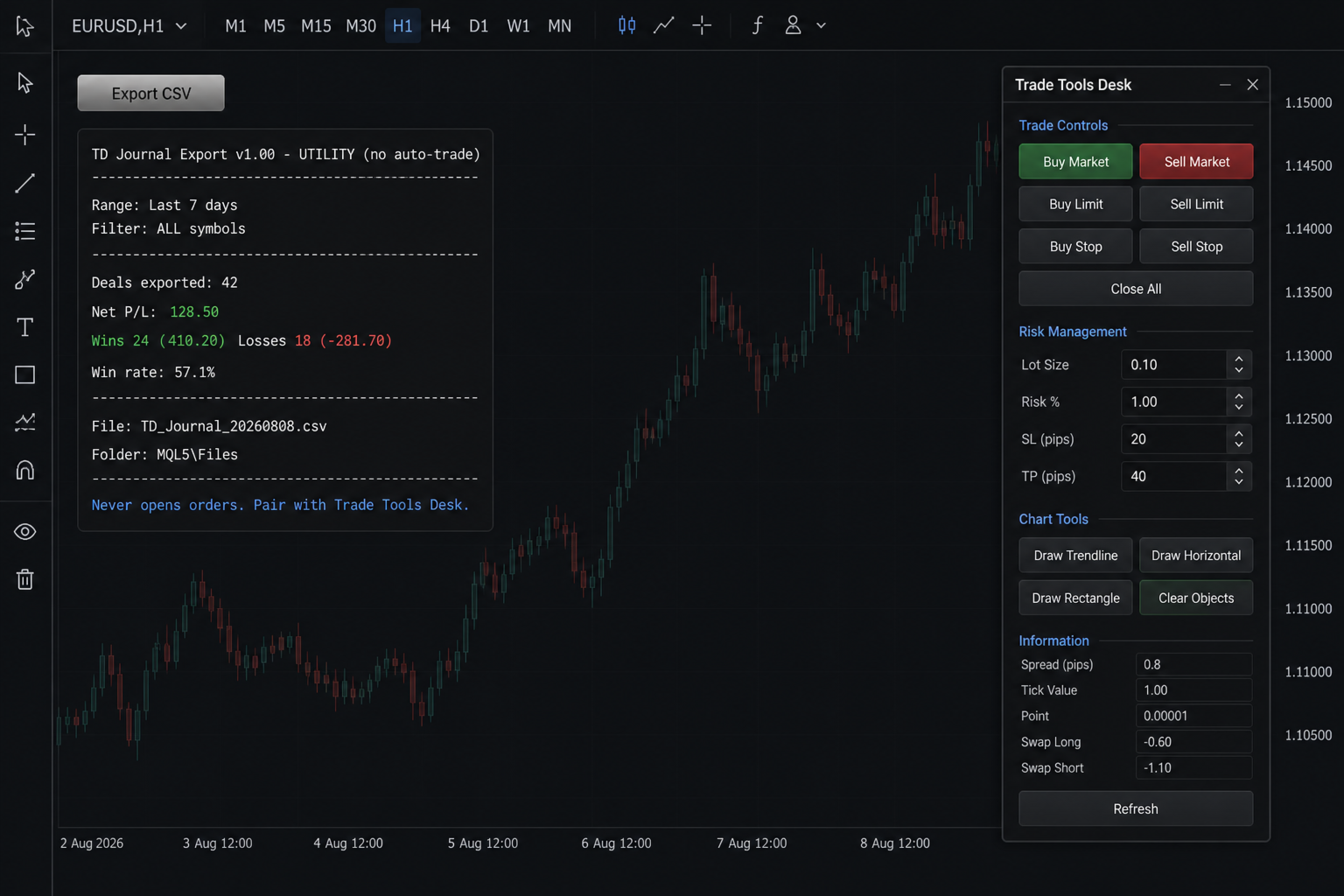
Task: Click the Refresh button
Action: coord(1136,809)
